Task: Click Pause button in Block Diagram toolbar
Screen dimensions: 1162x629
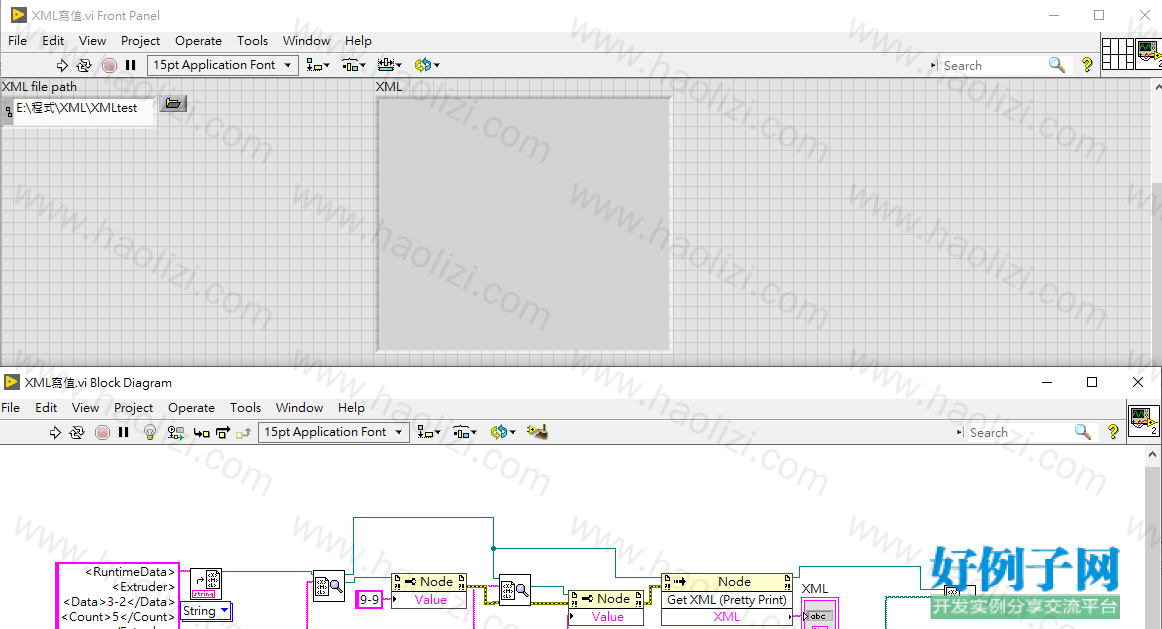Action: [124, 432]
